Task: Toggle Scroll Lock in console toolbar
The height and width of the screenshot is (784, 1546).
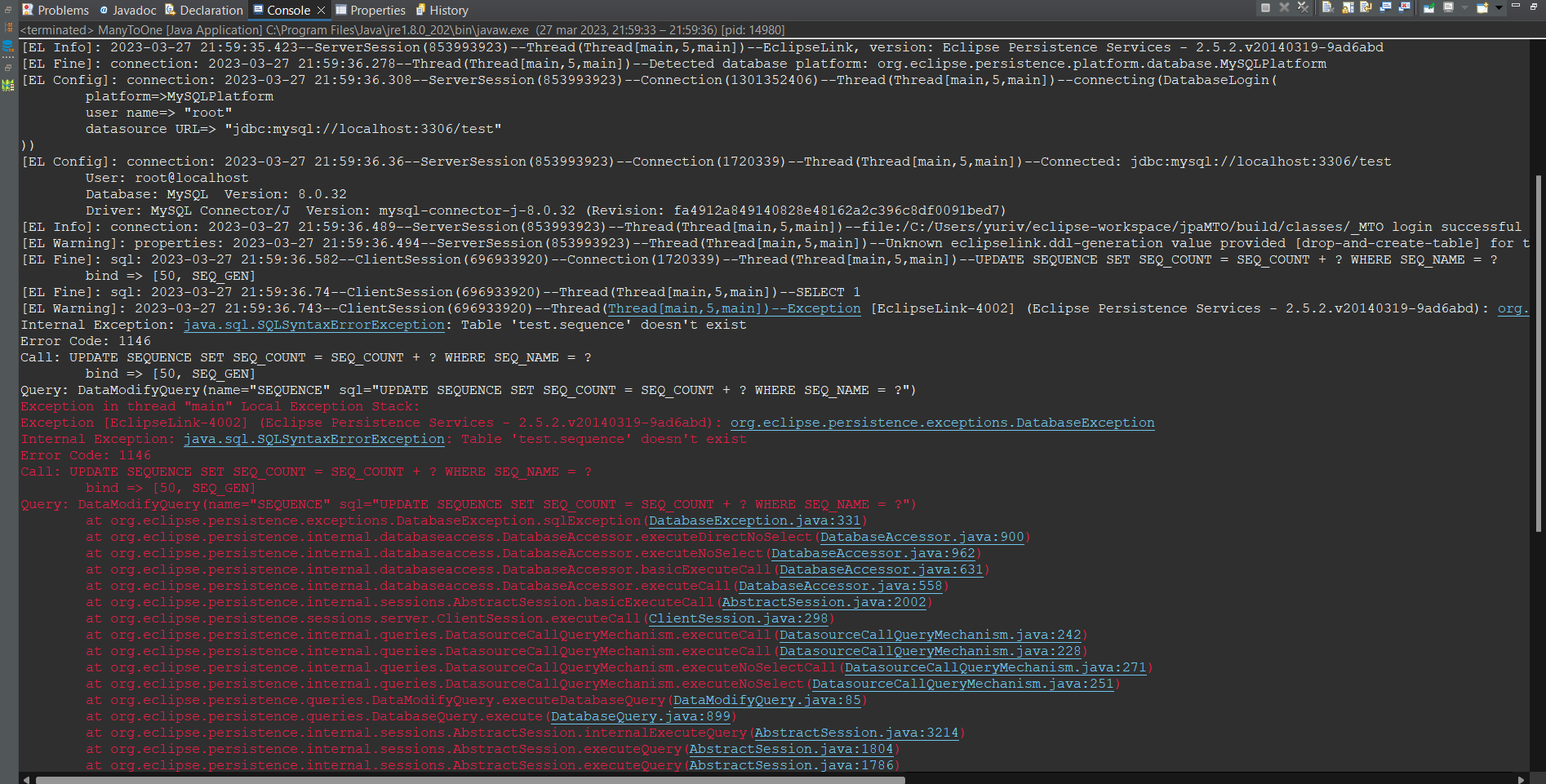Action: [x=1348, y=7]
